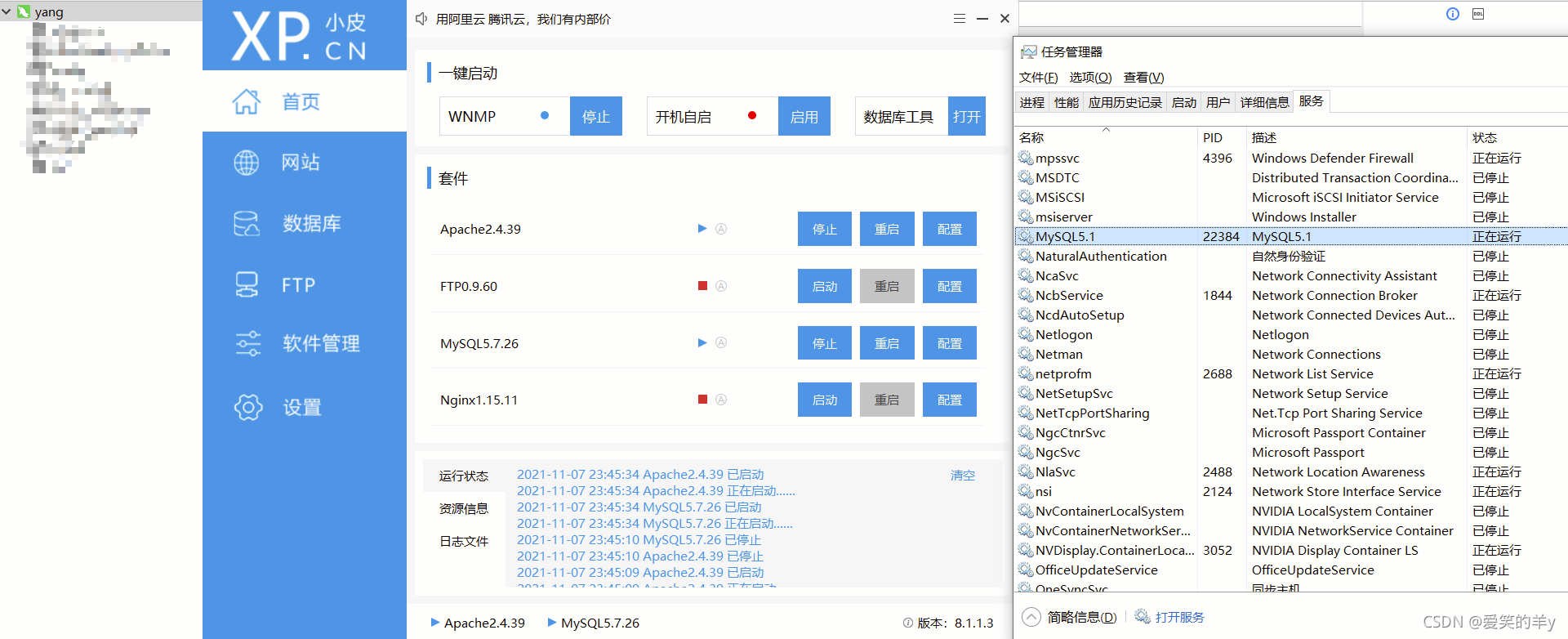Click the Apache2.4.39 running play indicator
1568x639 pixels.
click(x=702, y=229)
